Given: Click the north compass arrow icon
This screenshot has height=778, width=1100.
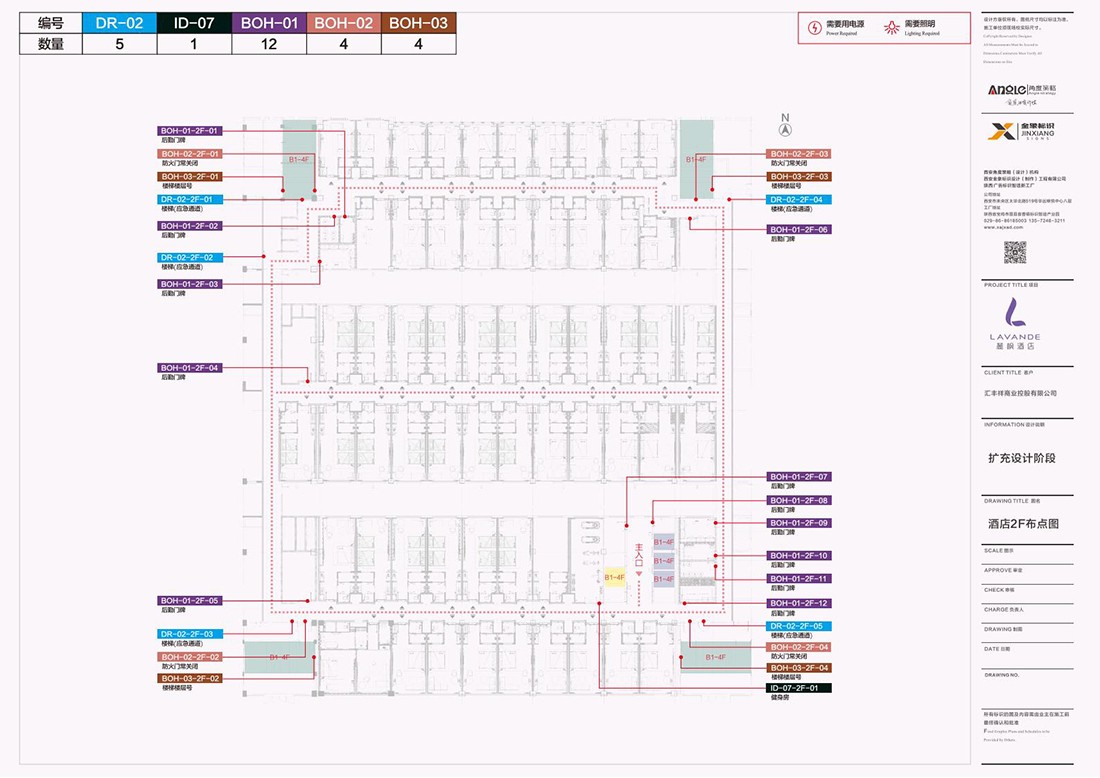Looking at the screenshot, I should click(x=785, y=129).
